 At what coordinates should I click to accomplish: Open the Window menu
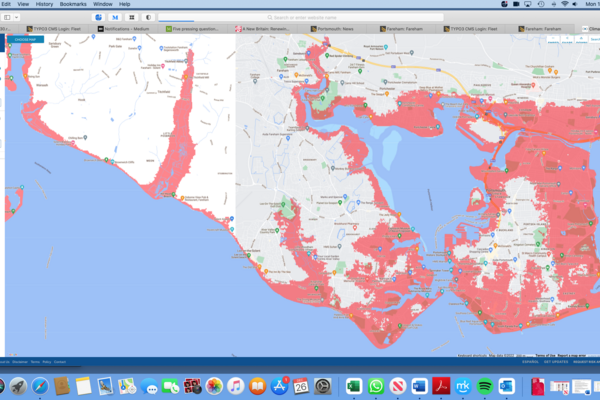click(x=103, y=4)
